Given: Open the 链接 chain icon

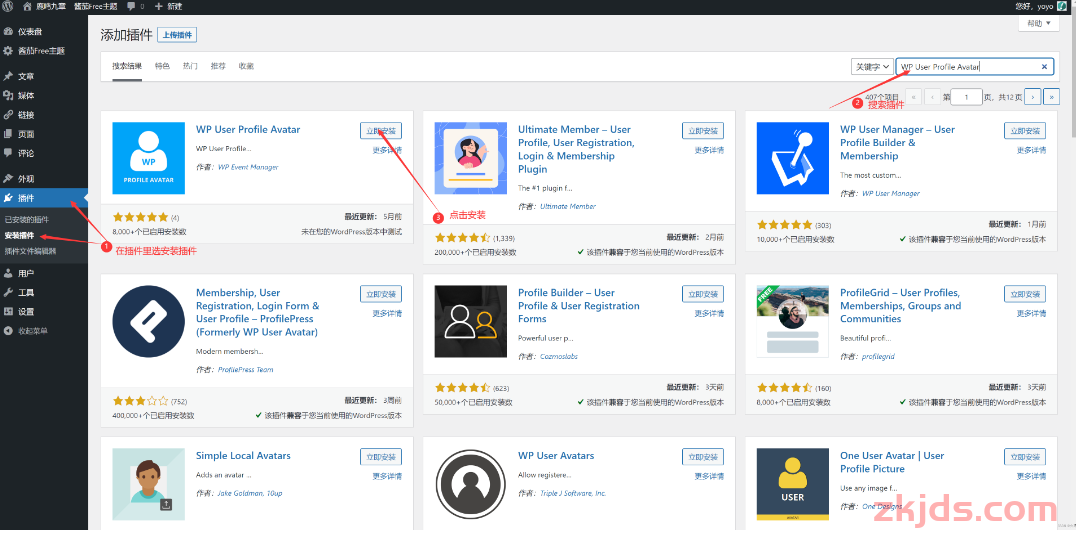Looking at the screenshot, I should pyautogui.click(x=8, y=115).
